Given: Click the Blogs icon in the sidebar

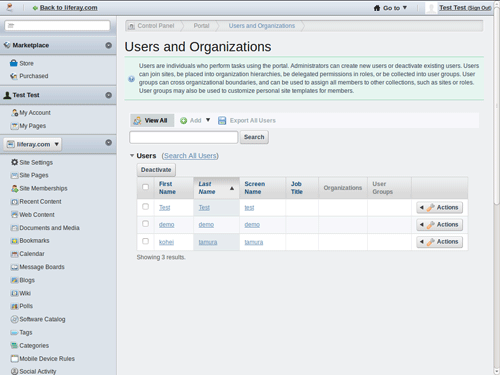Looking at the screenshot, I should point(14,280).
